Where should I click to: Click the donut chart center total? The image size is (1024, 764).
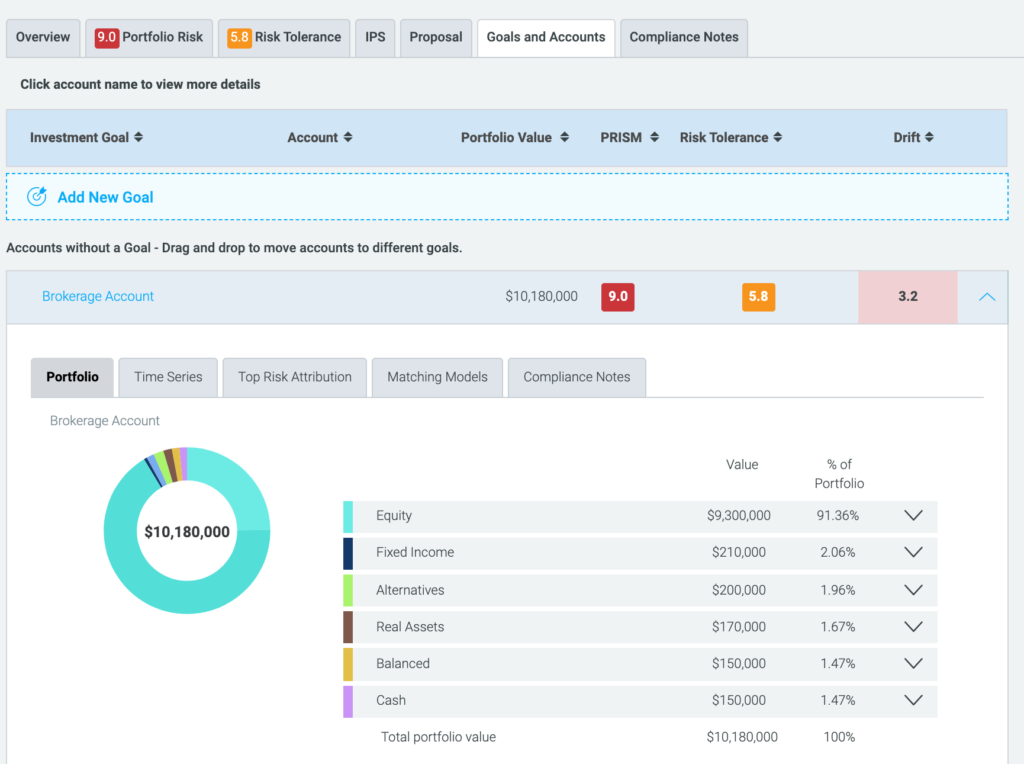pos(187,532)
